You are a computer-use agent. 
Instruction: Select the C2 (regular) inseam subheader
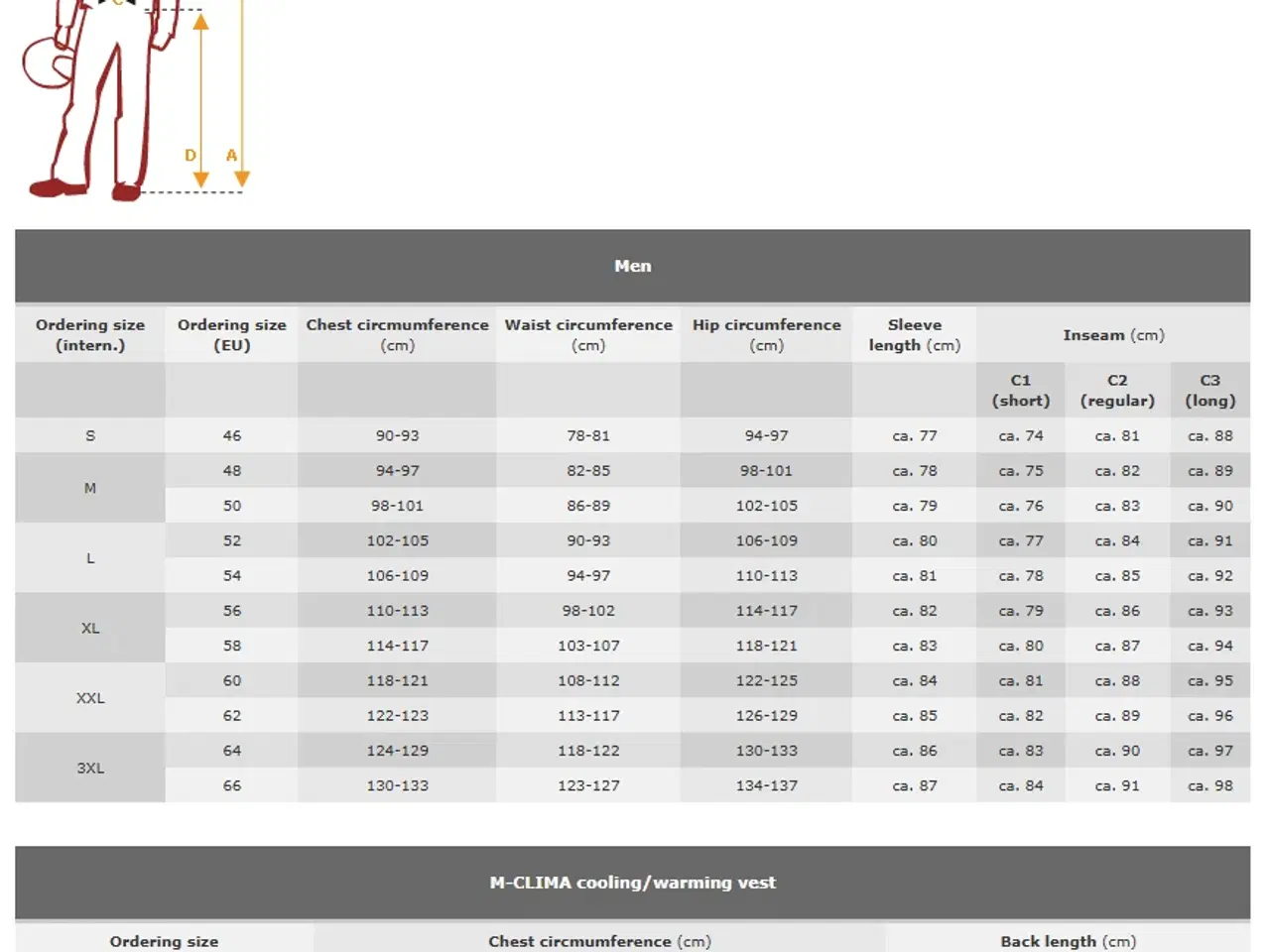tap(1117, 391)
